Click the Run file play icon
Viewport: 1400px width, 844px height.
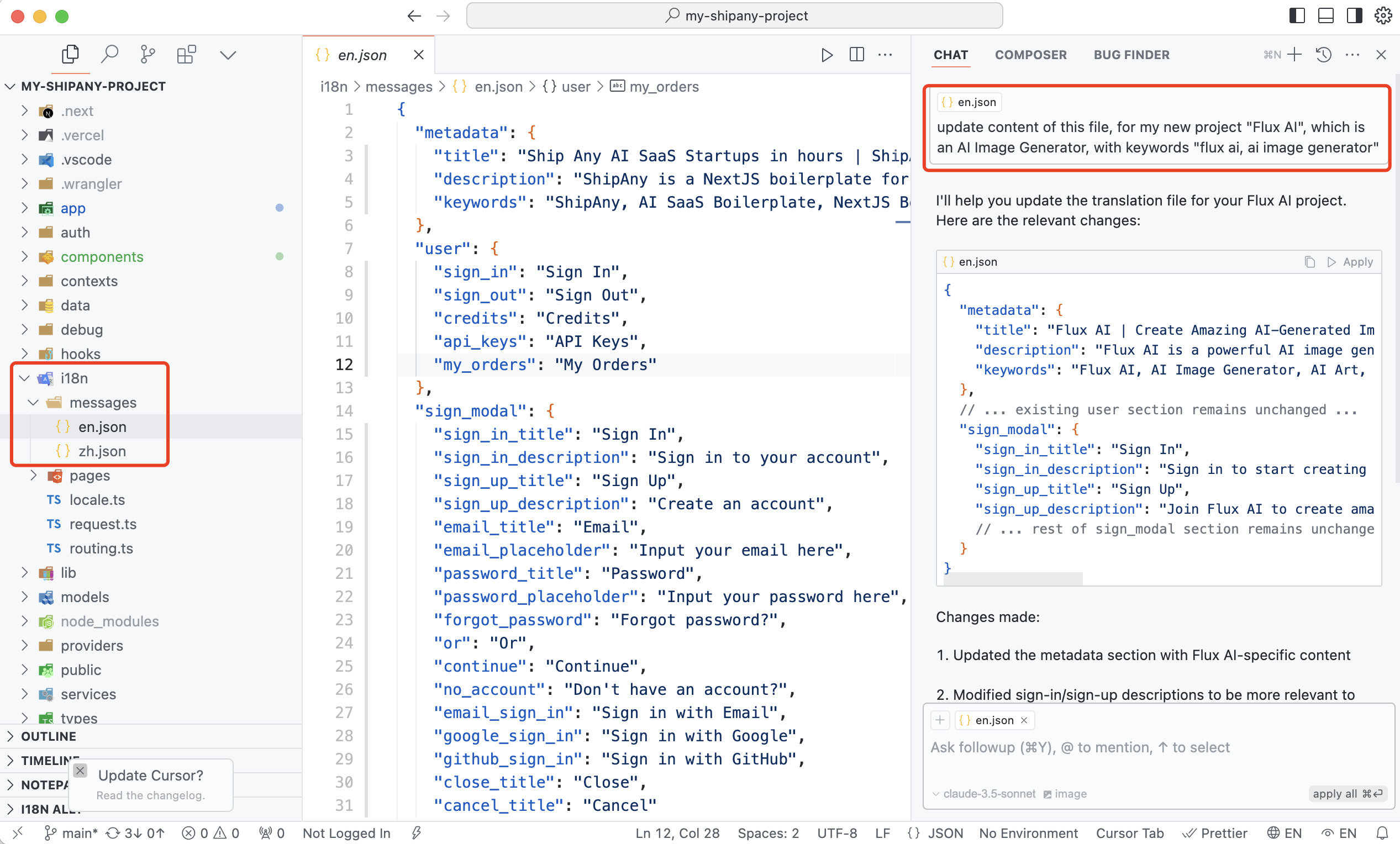coord(827,55)
